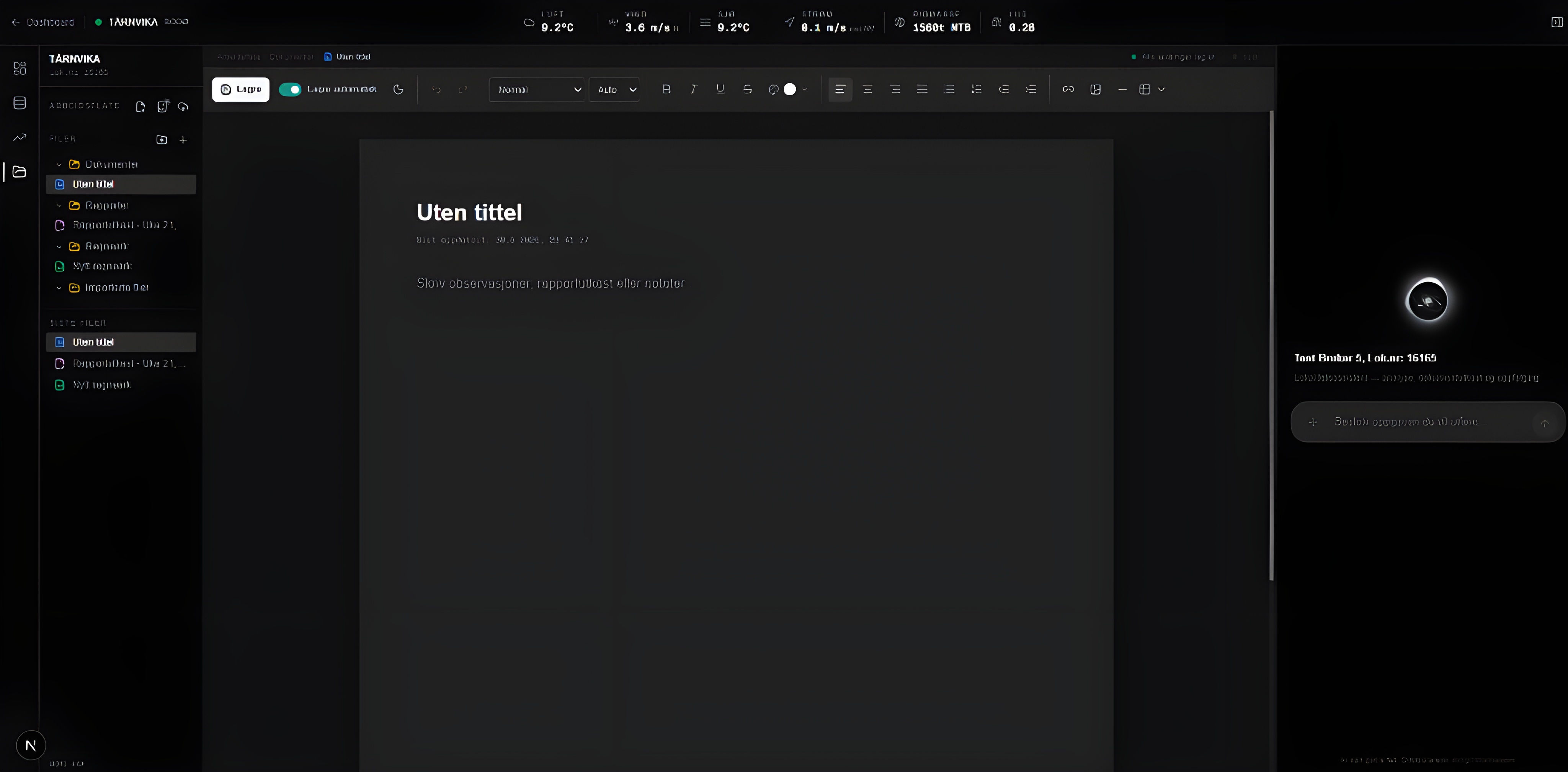The width and height of the screenshot is (1568, 772).
Task: Toggle the right panel icon in top bar
Action: point(1557,22)
